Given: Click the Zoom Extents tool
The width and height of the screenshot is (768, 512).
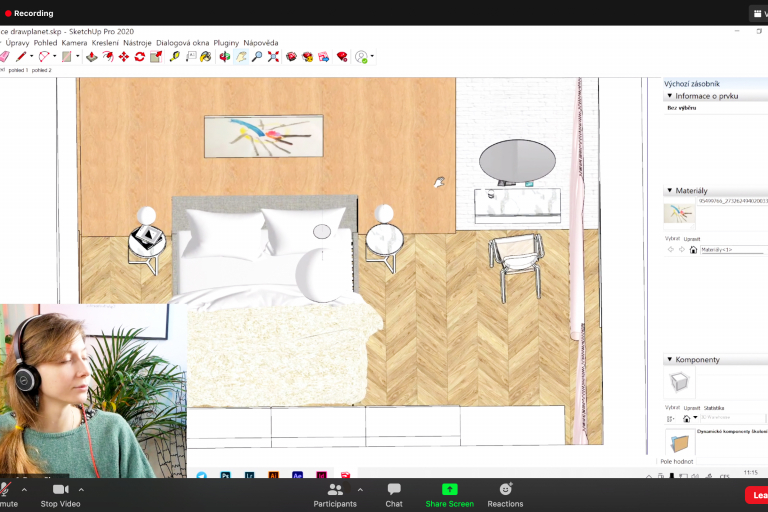Looking at the screenshot, I should click(x=273, y=57).
